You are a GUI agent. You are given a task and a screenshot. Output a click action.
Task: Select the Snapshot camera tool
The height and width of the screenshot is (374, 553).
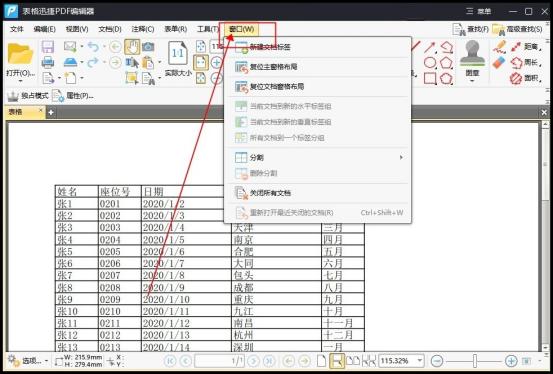click(x=148, y=47)
